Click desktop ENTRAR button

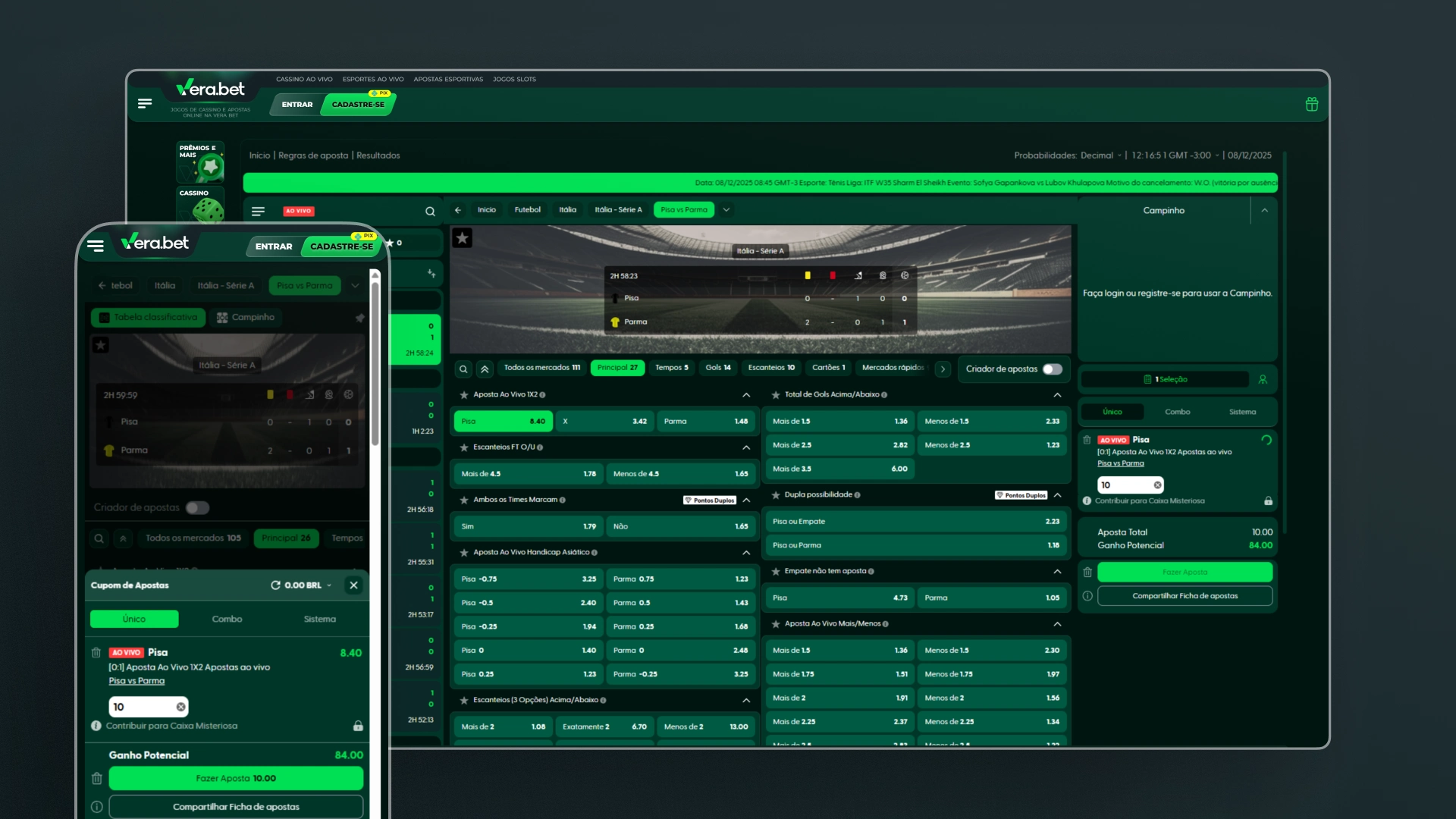coord(297,105)
